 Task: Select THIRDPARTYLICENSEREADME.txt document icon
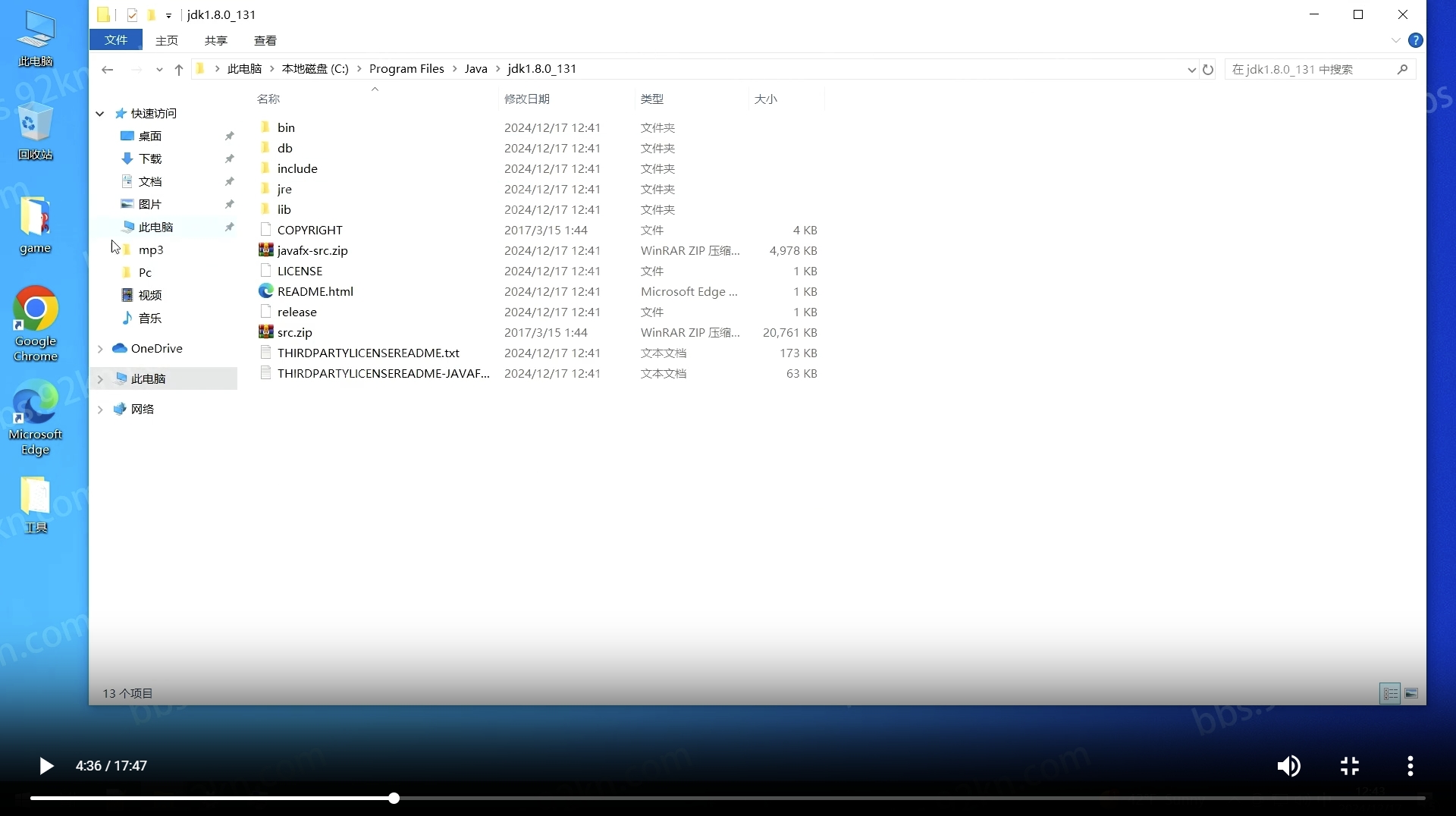click(x=265, y=353)
